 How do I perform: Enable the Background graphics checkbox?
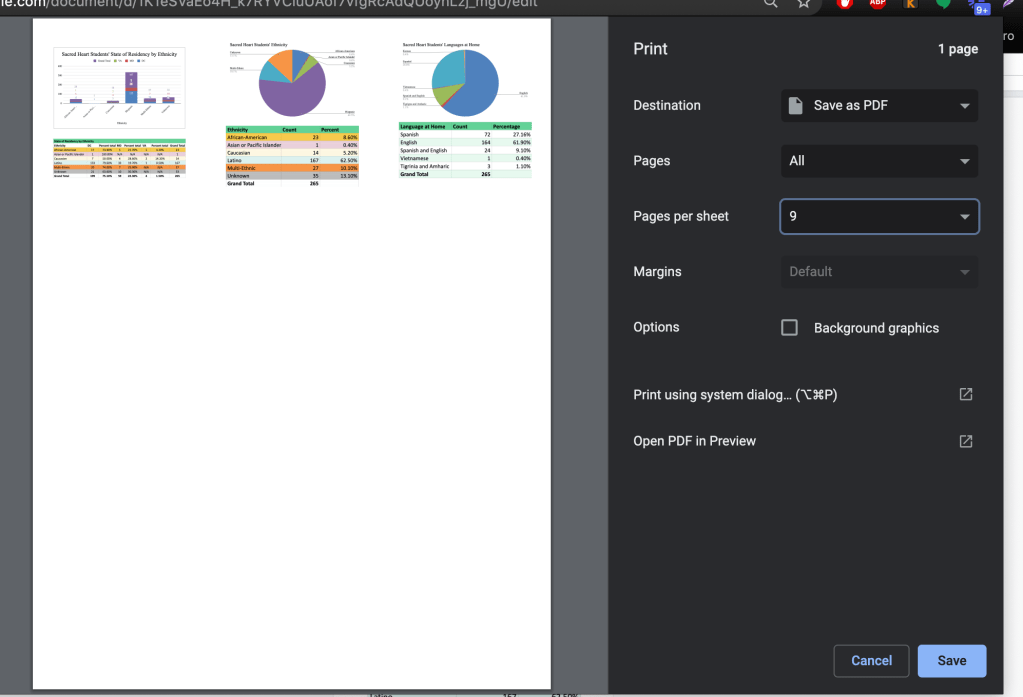point(789,328)
